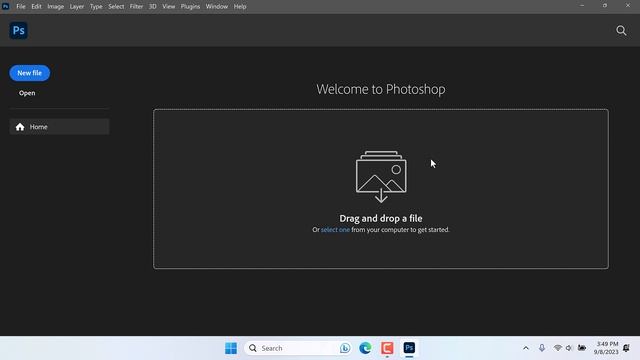
Task: Open the Help menu
Action: tap(240, 7)
